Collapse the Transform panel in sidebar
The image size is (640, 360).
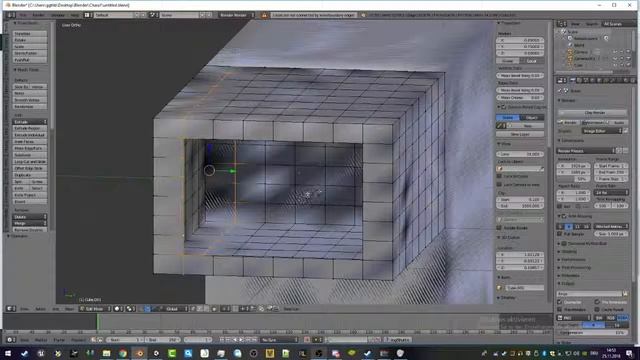click(510, 23)
